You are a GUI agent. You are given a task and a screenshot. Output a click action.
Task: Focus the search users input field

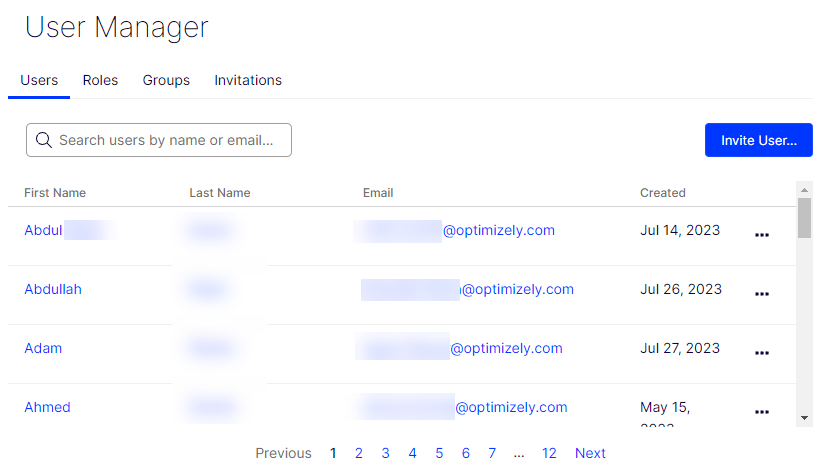(x=159, y=140)
